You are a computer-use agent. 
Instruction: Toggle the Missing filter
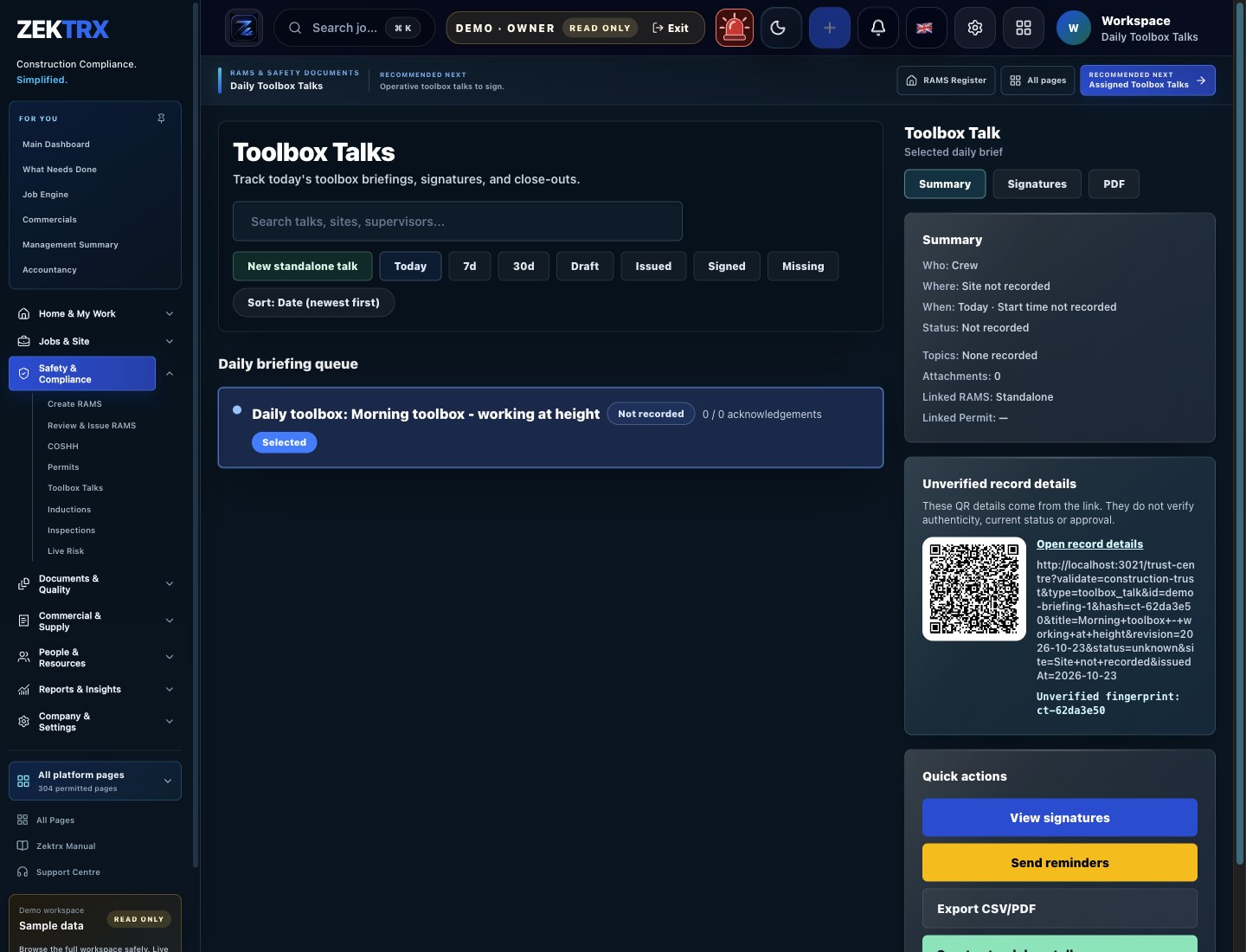tap(803, 267)
